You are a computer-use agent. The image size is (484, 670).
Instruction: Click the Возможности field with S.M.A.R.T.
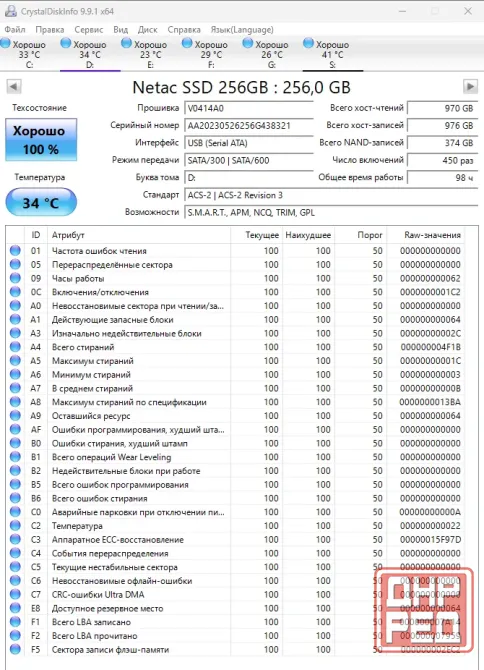331,212
